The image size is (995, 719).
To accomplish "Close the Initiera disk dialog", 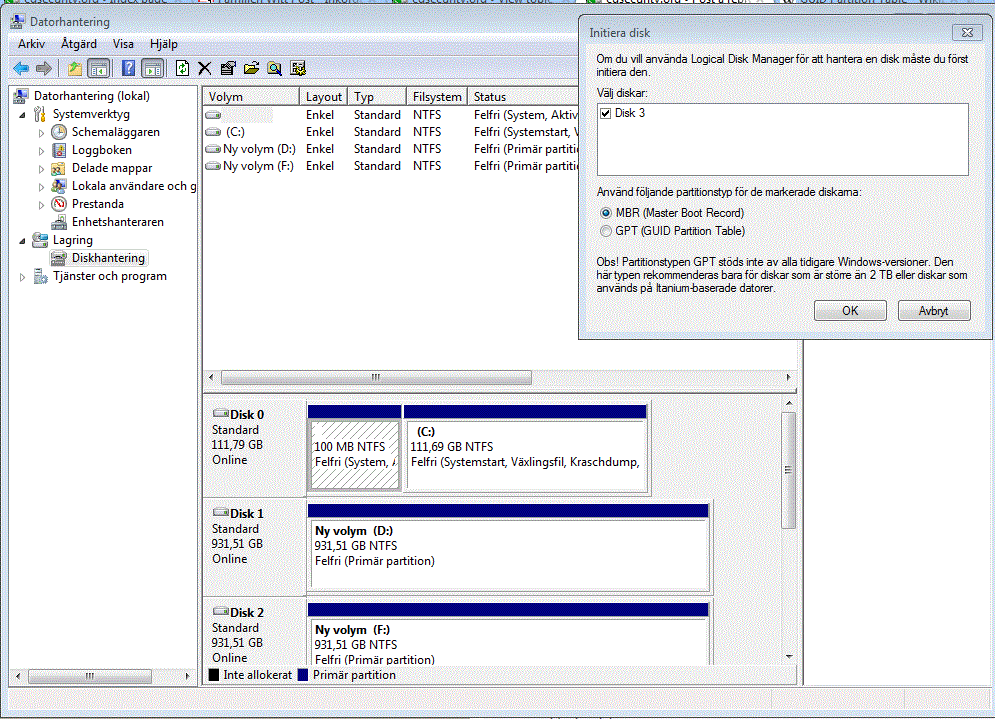I will [x=966, y=32].
